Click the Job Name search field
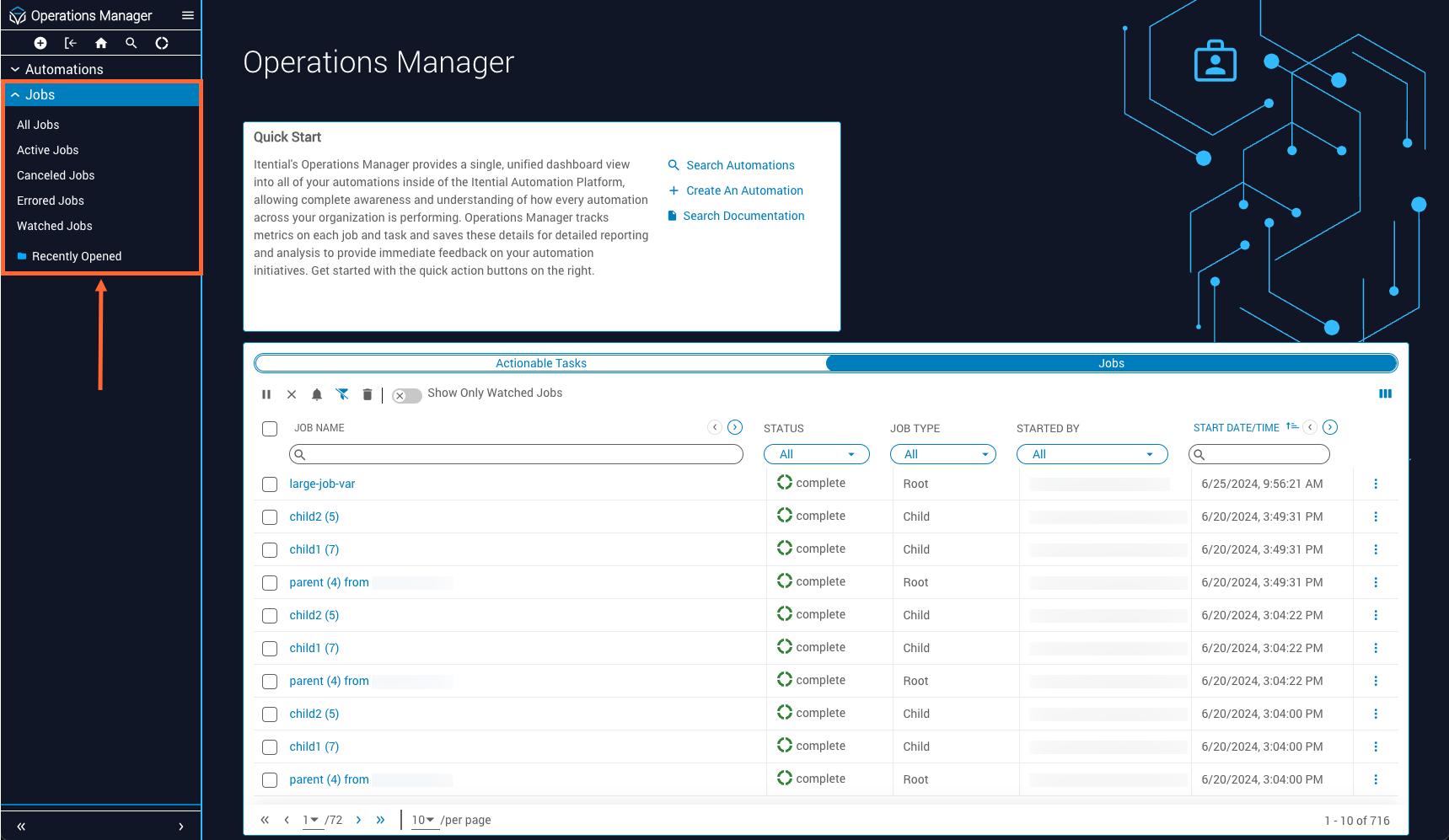This screenshot has width=1449, height=840. [x=516, y=454]
